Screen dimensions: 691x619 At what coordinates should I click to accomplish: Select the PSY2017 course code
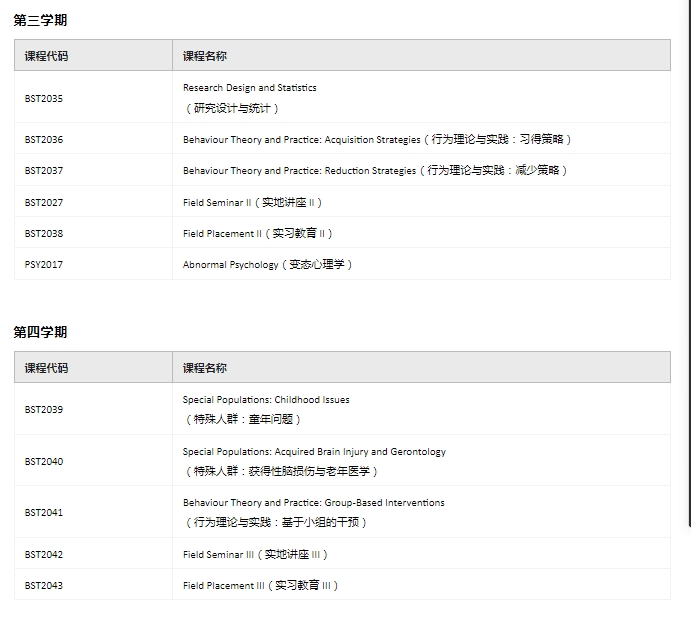(x=44, y=265)
